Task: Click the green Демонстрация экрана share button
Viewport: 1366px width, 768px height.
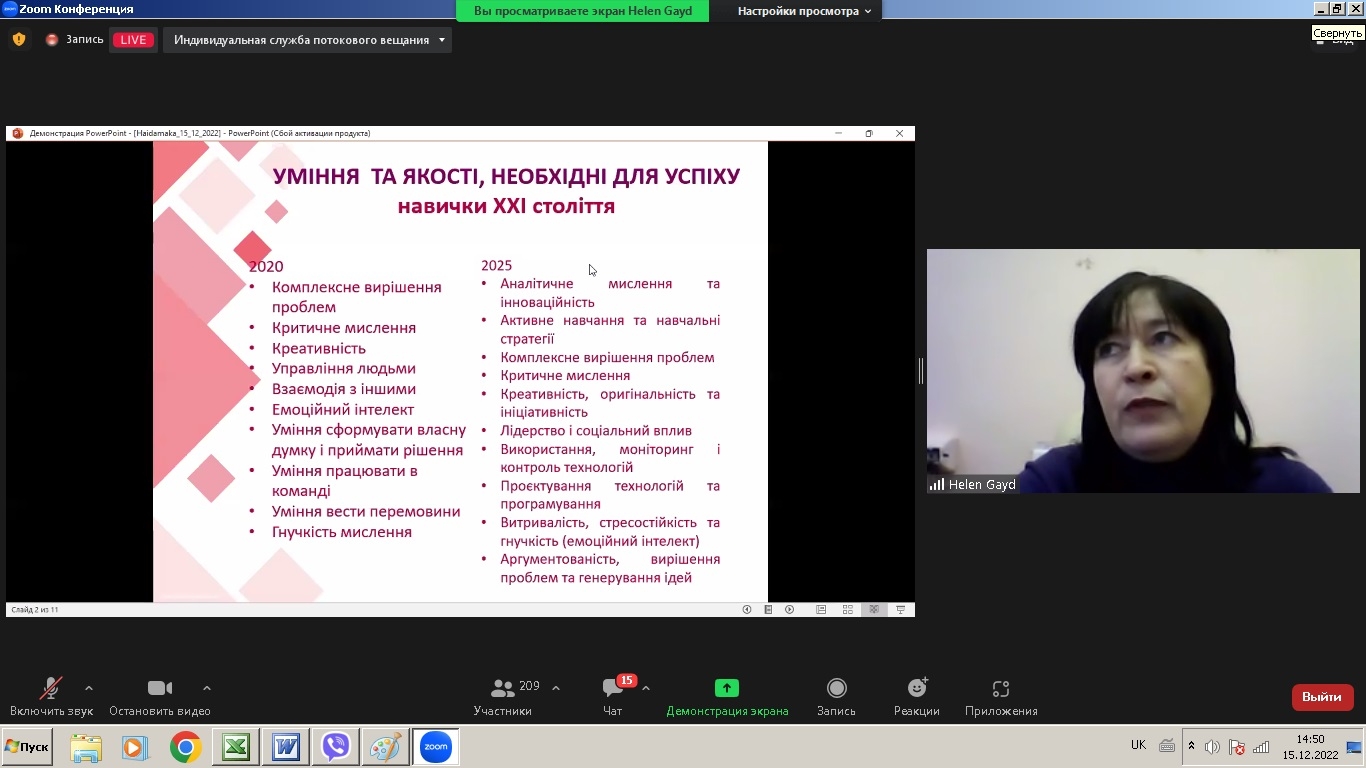Action: (x=727, y=697)
